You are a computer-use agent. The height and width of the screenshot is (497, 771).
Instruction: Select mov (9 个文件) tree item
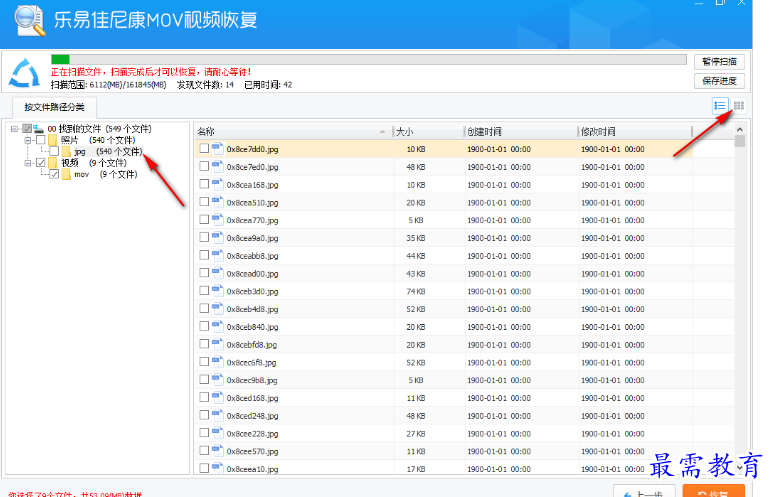(106, 174)
